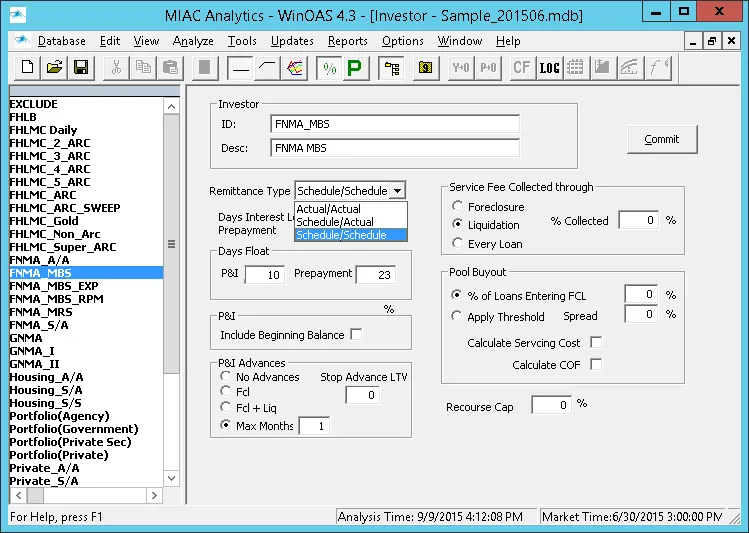Select the flat line curve icon
Viewport: 749px width, 533px height.
[240, 68]
